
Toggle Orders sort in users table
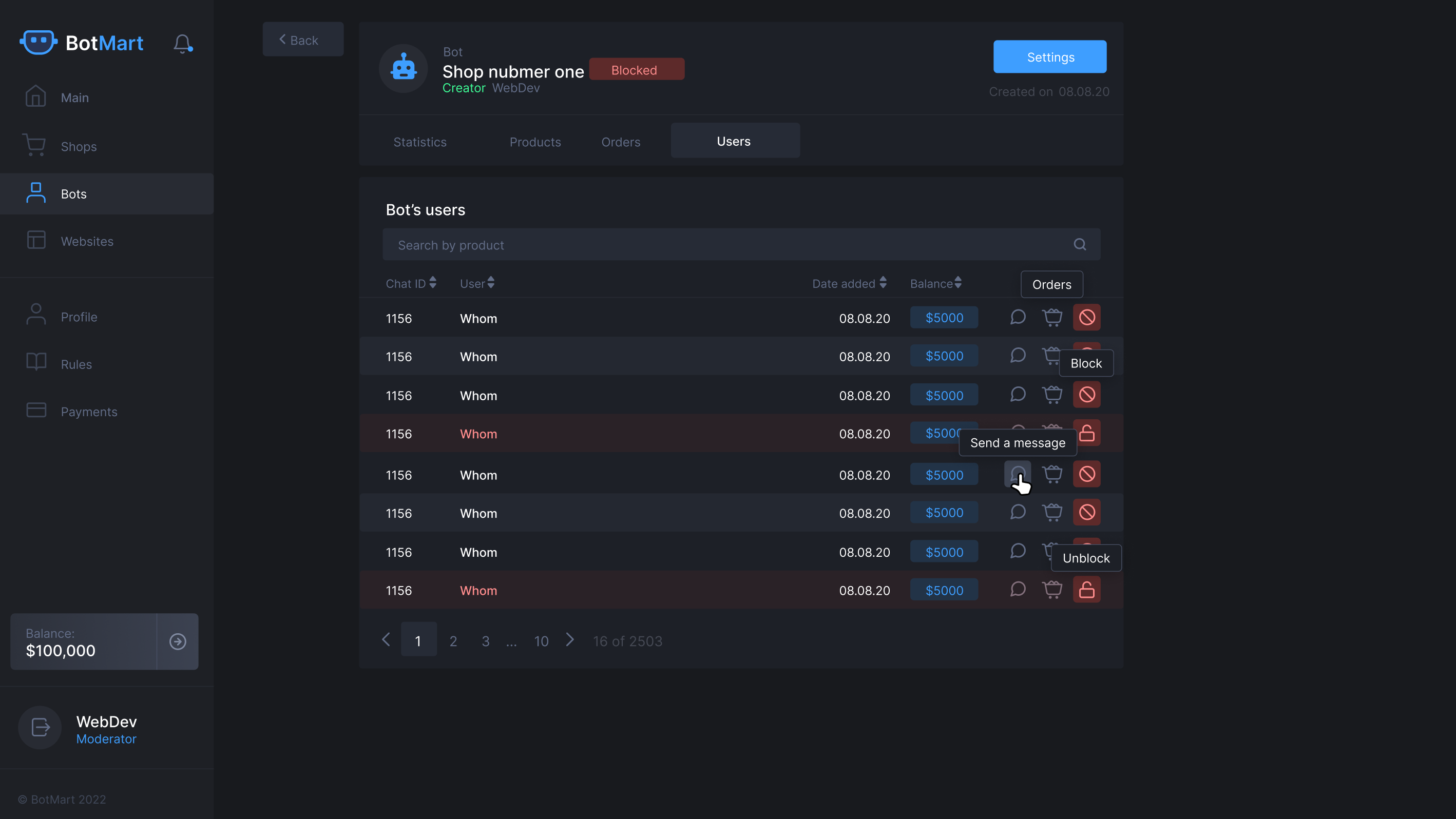pyautogui.click(x=1051, y=284)
